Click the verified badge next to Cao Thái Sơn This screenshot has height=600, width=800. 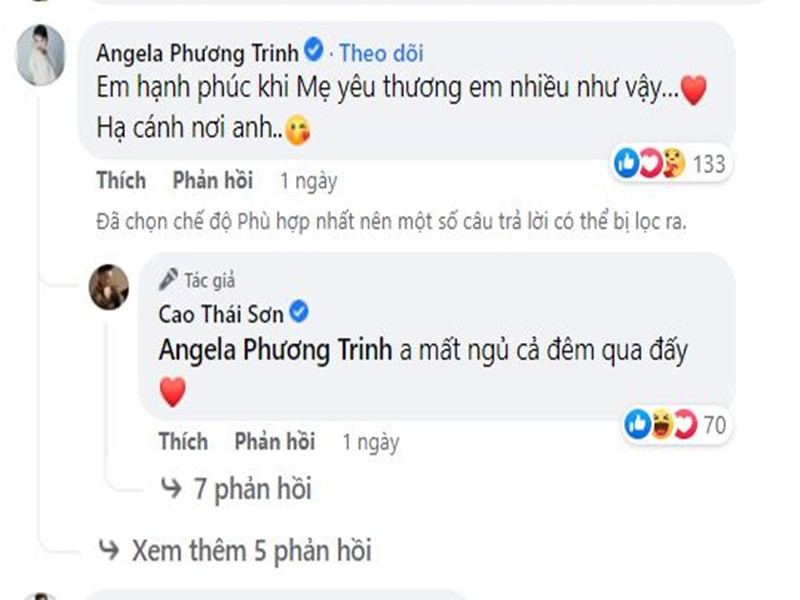click(x=297, y=311)
